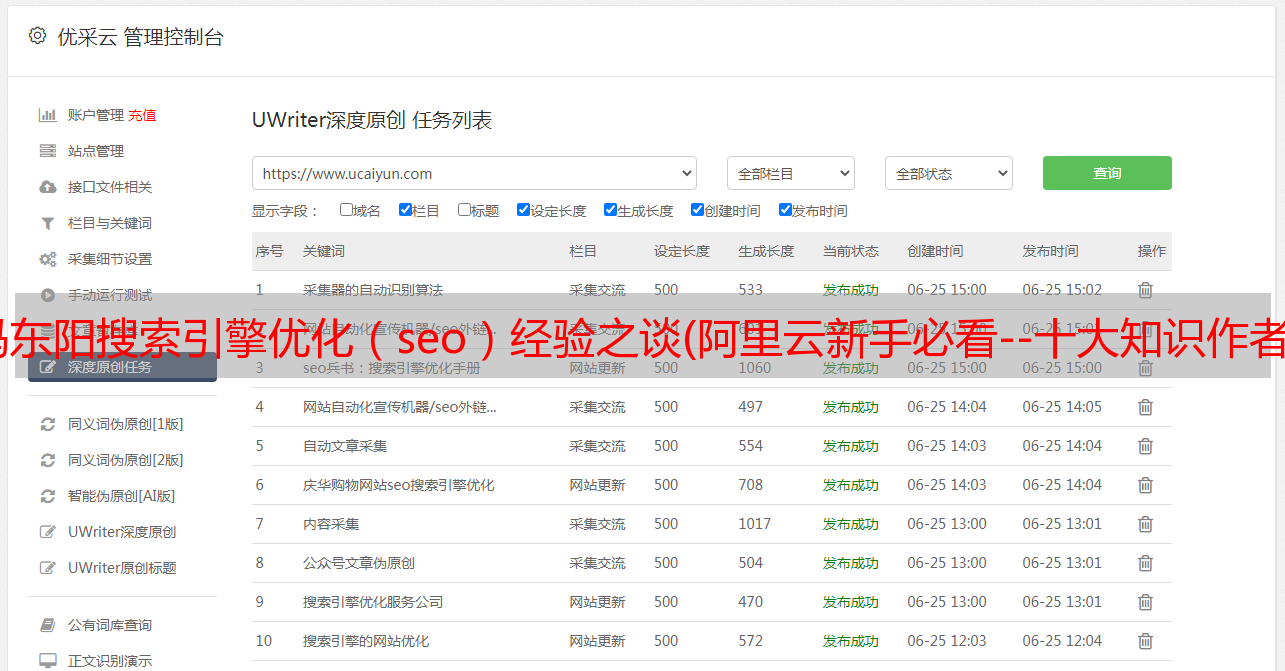The width and height of the screenshot is (1285, 671).
Task: Click the monitor icon beside 正文识别演示
Action: pos(47,661)
